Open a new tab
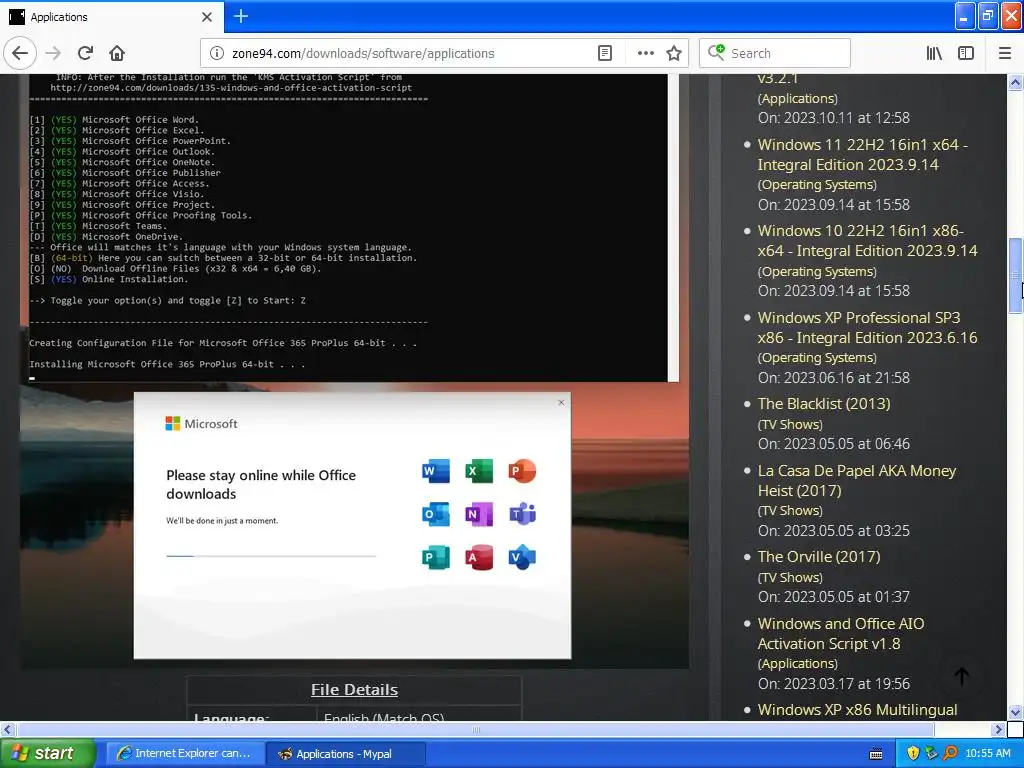The width and height of the screenshot is (1024, 768). (x=241, y=16)
